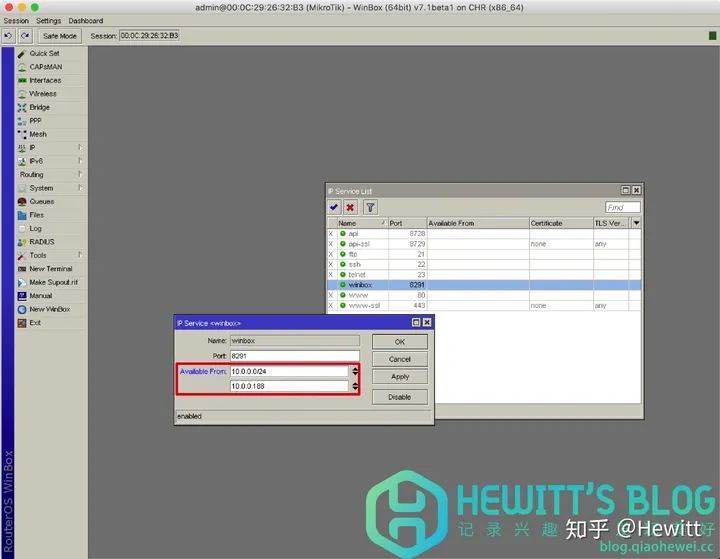Sort by Name column header
Image resolution: width=720 pixels, height=559 pixels.
(x=362, y=223)
